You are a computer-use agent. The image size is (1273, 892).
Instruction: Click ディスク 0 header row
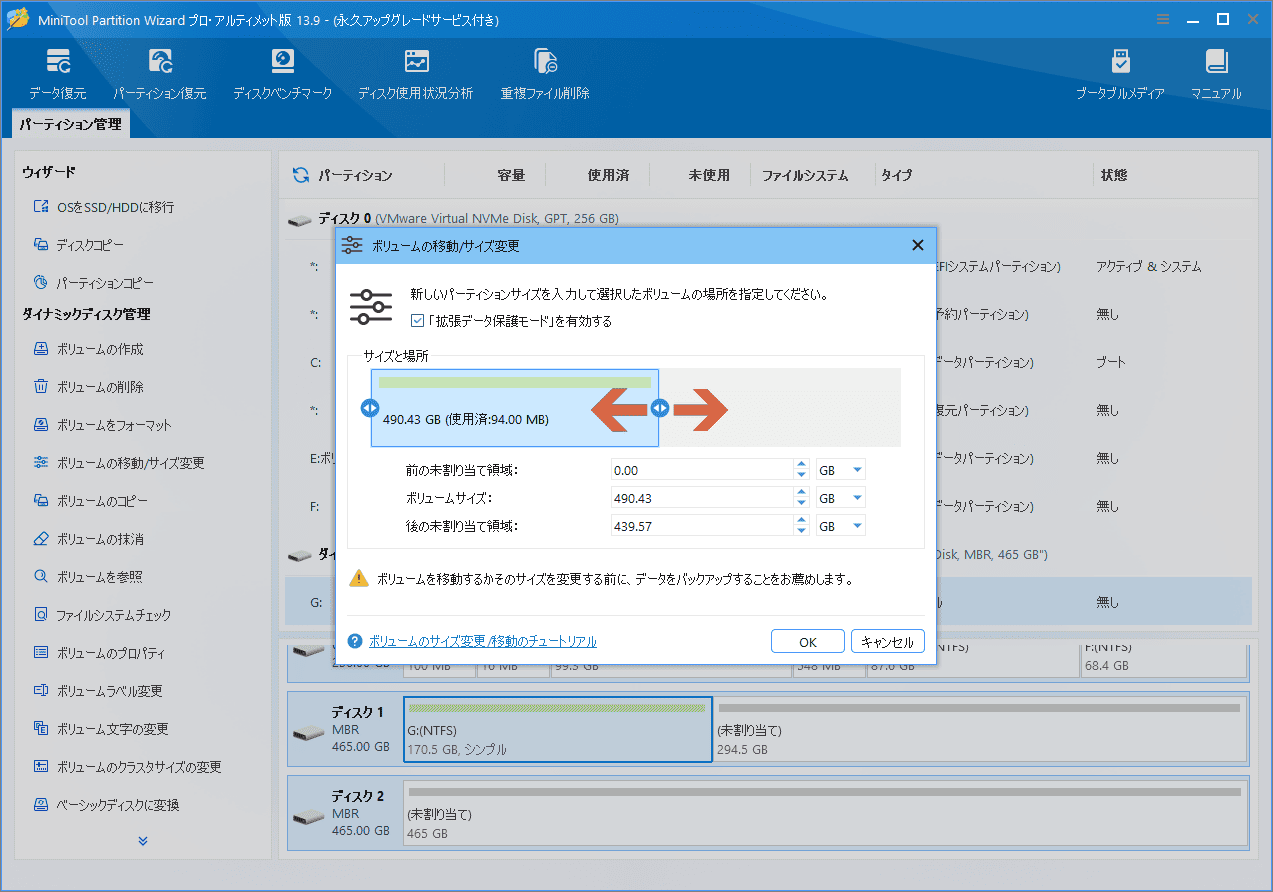click(x=768, y=218)
